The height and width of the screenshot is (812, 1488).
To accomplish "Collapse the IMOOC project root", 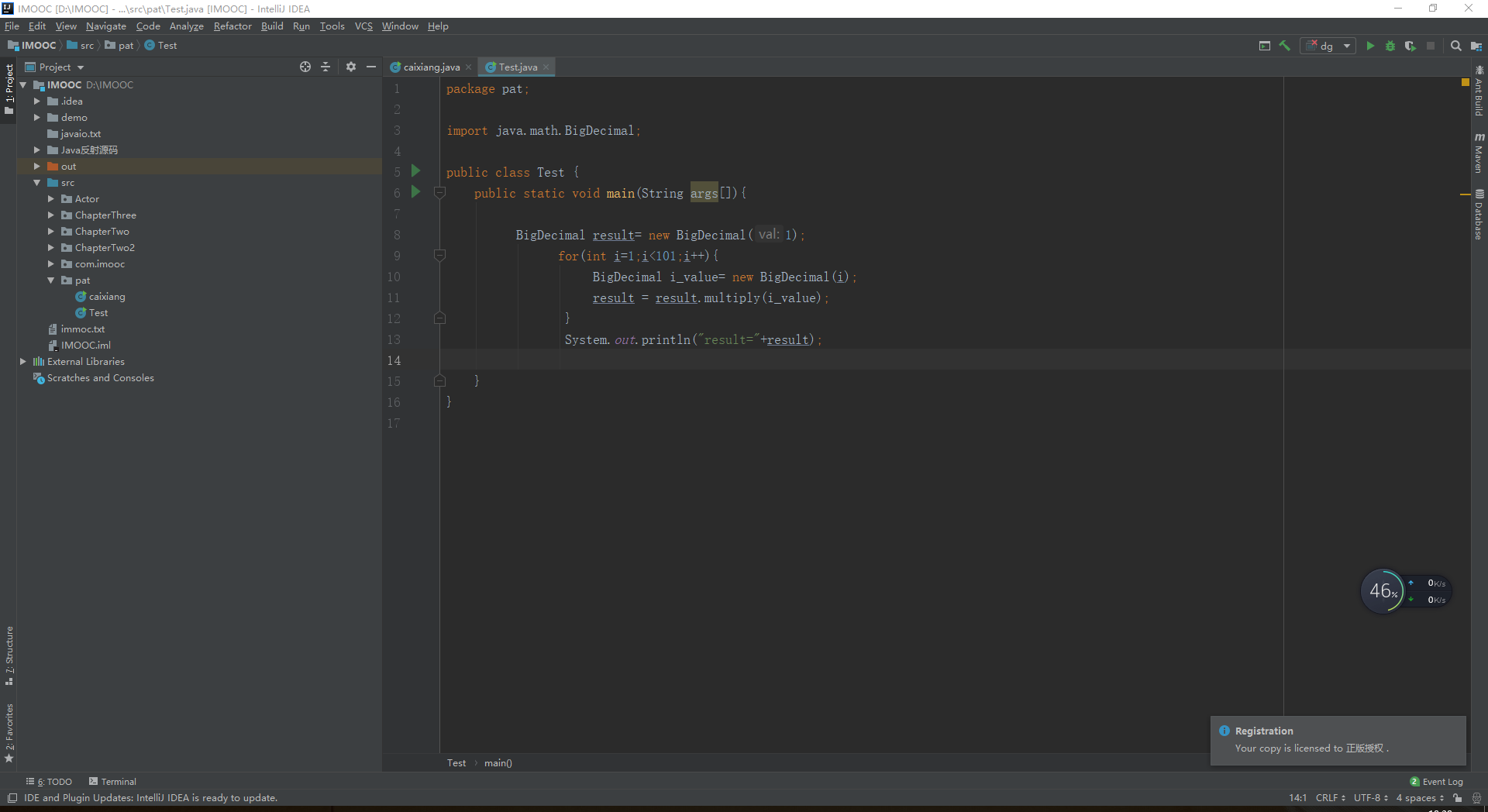I will (x=23, y=85).
